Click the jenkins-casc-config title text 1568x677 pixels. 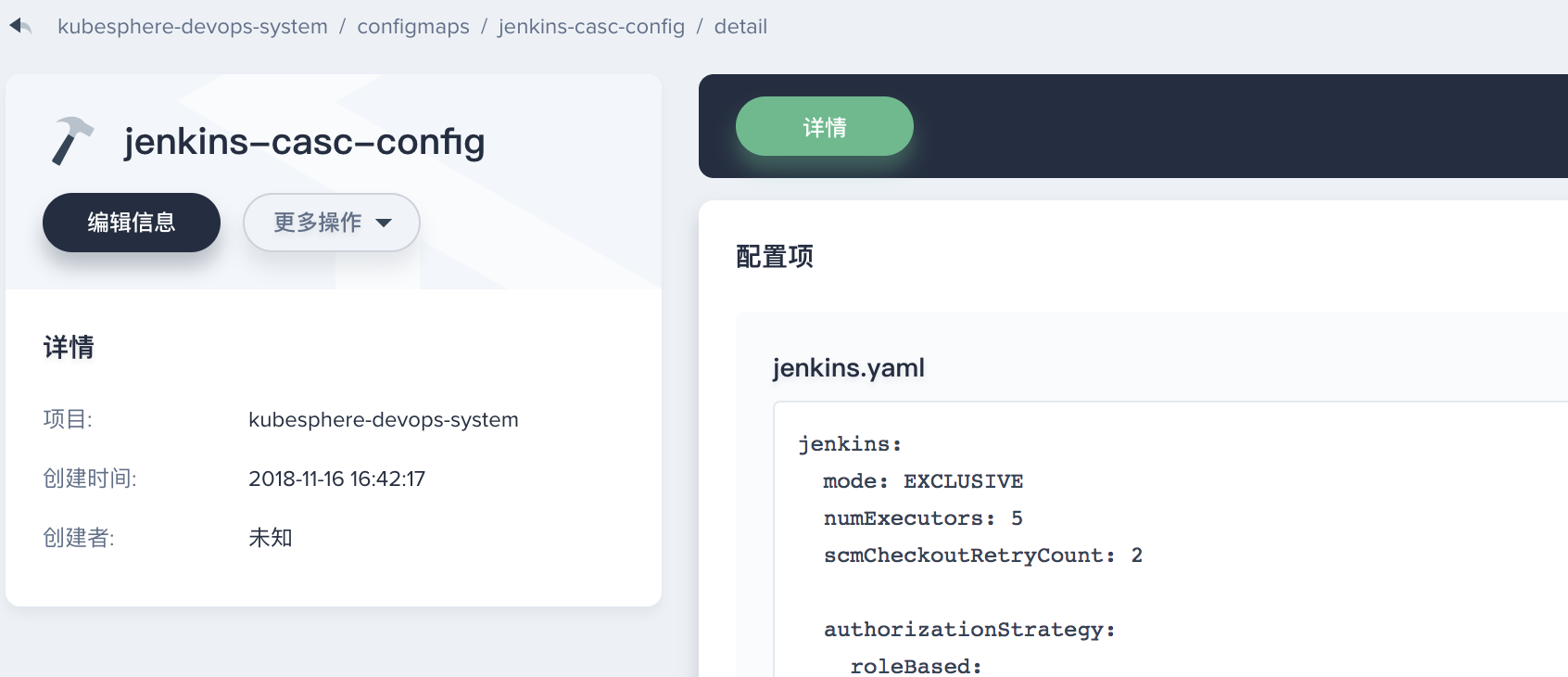coord(305,141)
